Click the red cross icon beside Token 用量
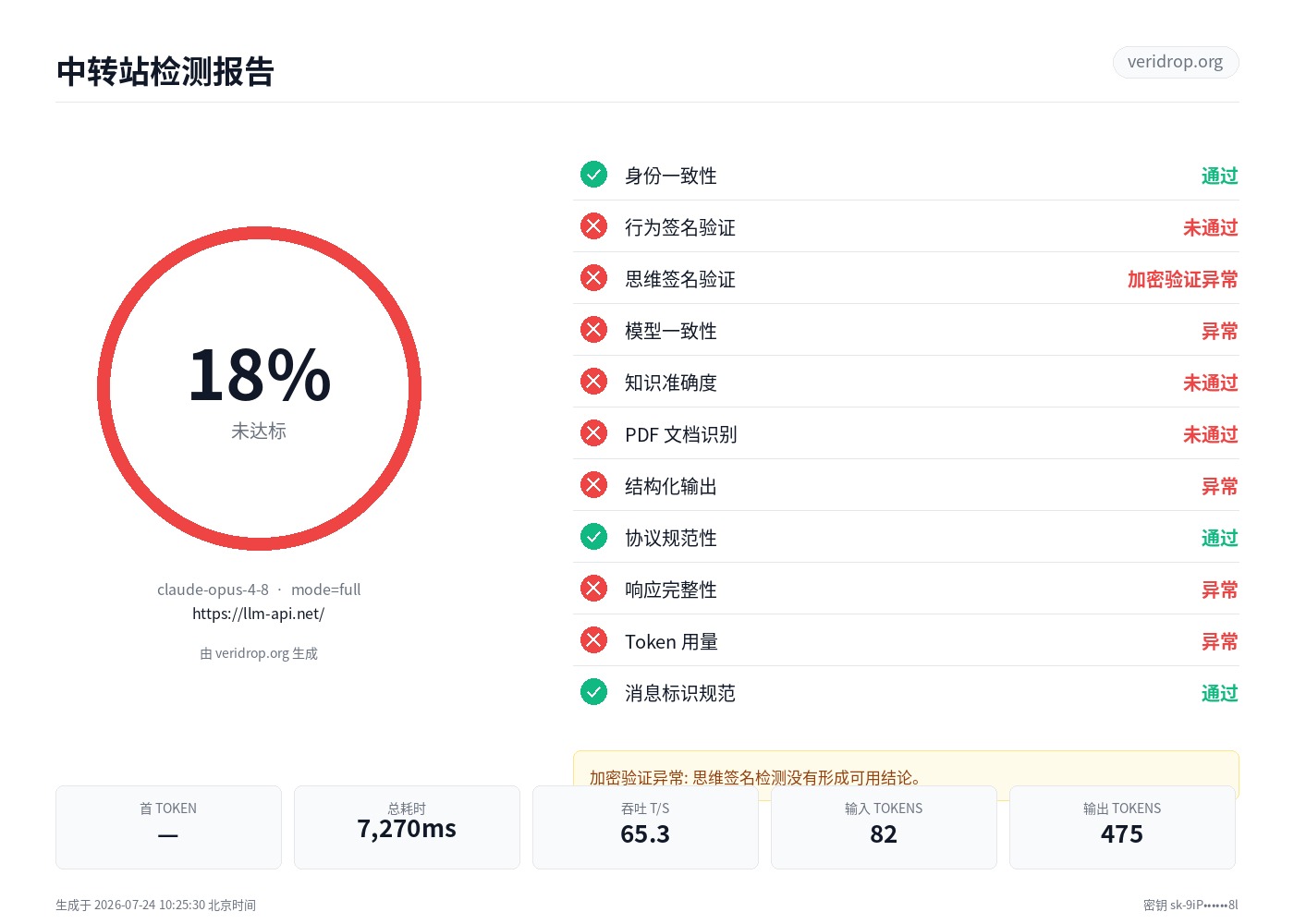Image resolution: width=1294 pixels, height=924 pixels. [x=593, y=640]
